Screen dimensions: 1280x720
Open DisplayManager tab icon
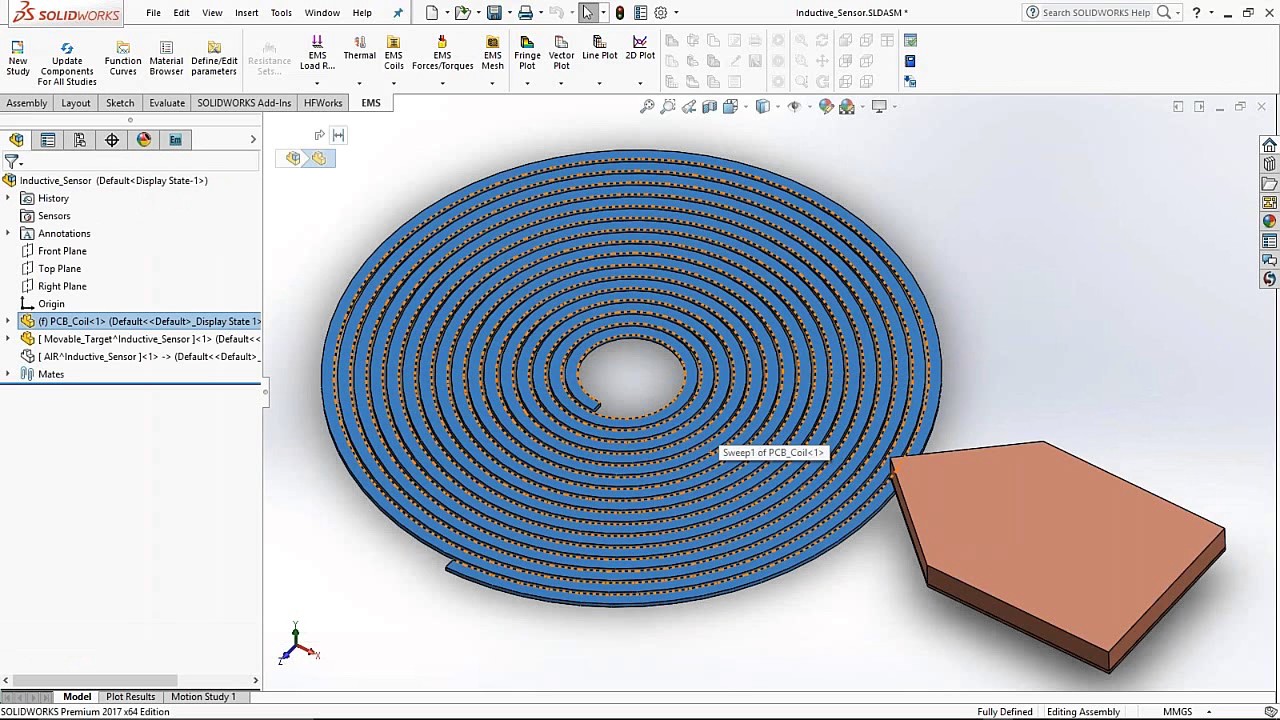(x=144, y=140)
